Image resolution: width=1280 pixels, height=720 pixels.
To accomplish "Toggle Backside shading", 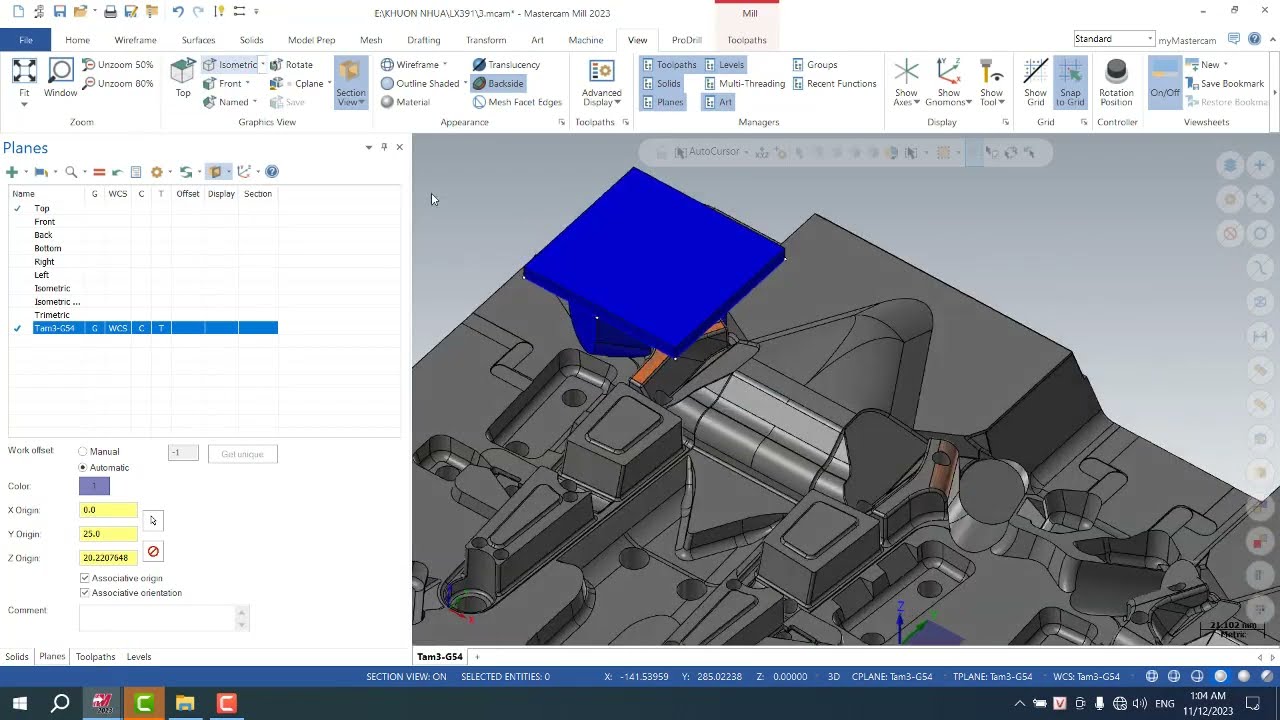I will point(498,83).
